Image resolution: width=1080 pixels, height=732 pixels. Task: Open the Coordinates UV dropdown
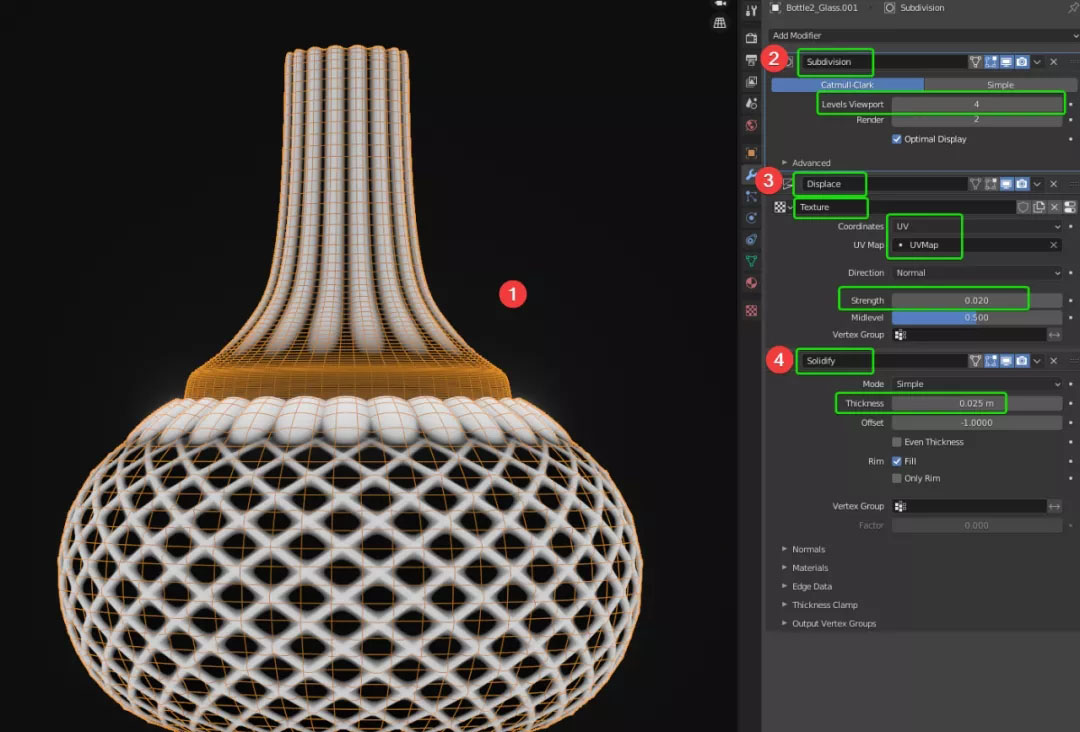pyautogui.click(x=977, y=227)
